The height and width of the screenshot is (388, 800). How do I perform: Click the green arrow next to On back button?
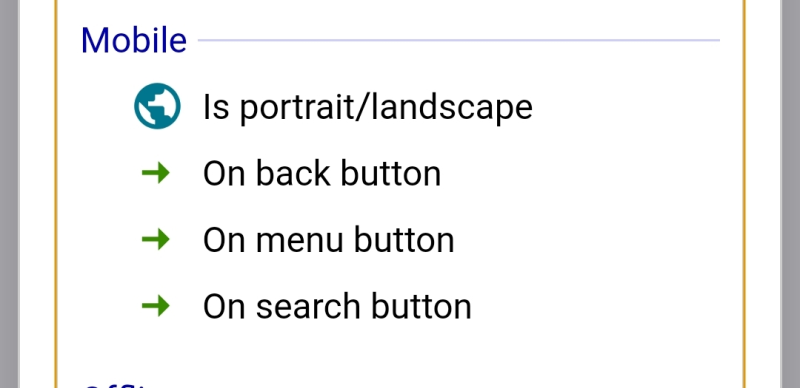click(156, 173)
